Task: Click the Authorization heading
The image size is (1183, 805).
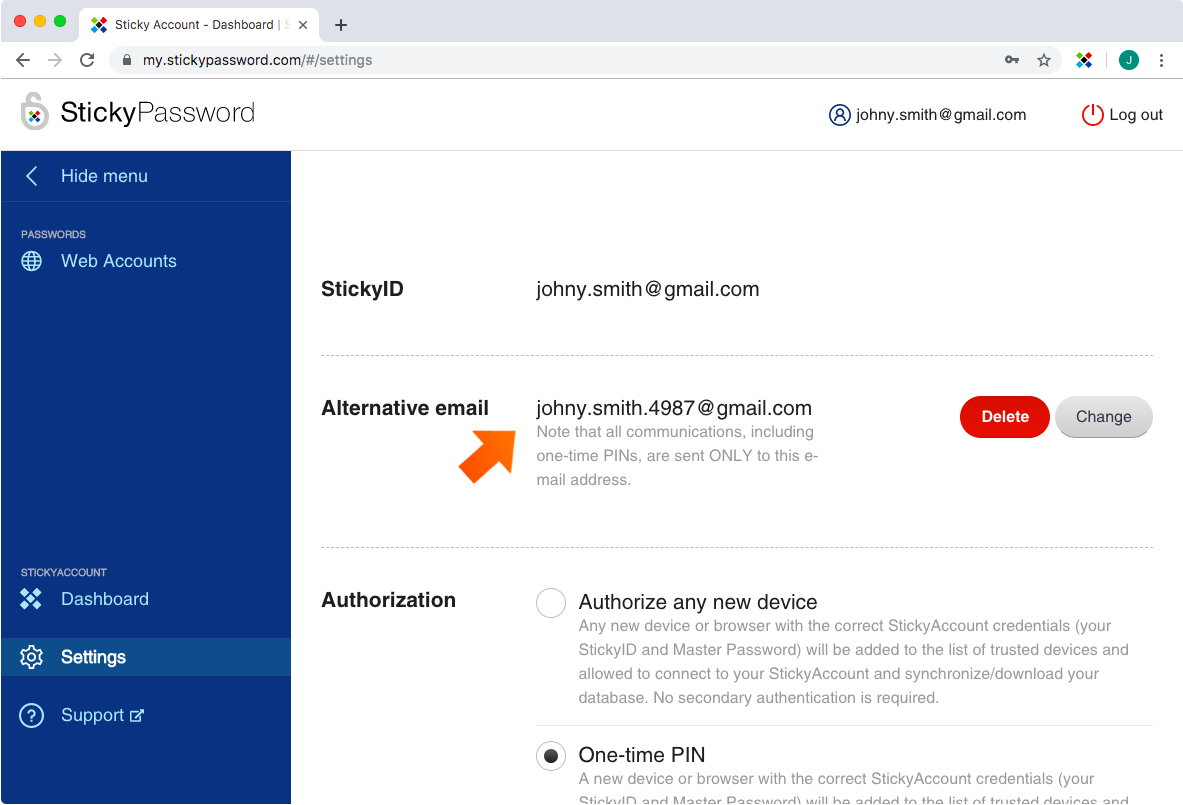Action: (x=389, y=600)
